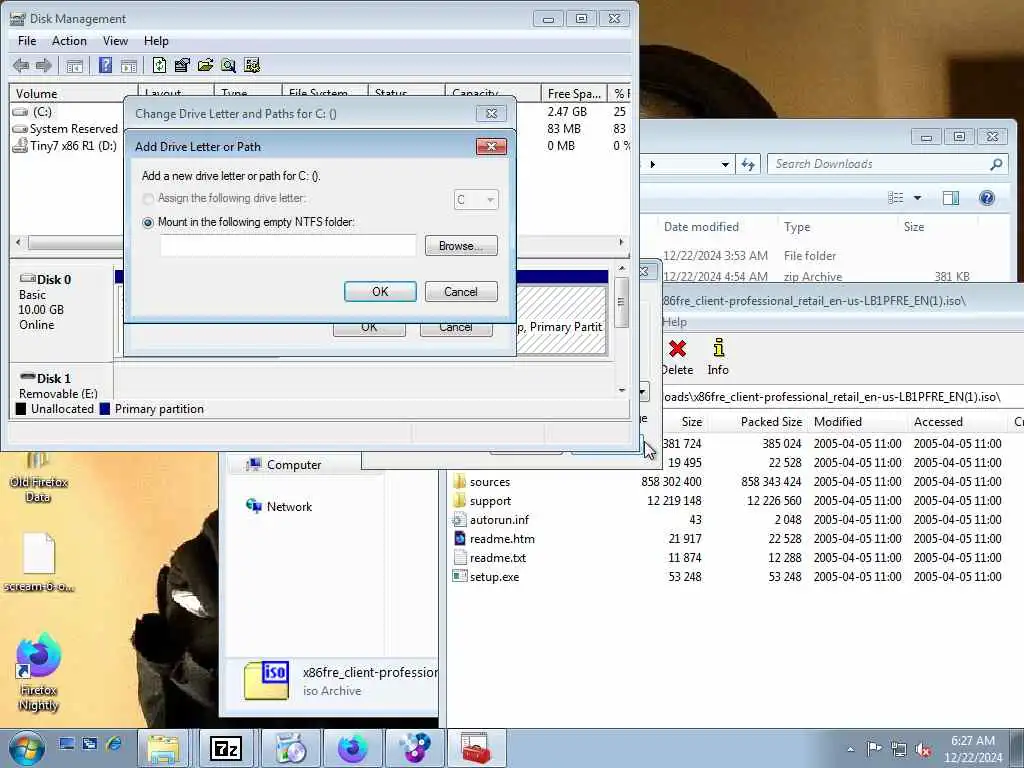Open the Action menu in Disk Management
The height and width of the screenshot is (768, 1024).
(69, 40)
